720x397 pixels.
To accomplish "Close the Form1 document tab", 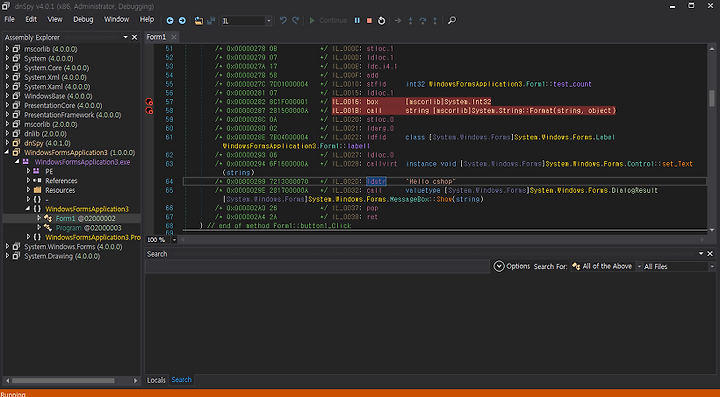I will 174,37.
